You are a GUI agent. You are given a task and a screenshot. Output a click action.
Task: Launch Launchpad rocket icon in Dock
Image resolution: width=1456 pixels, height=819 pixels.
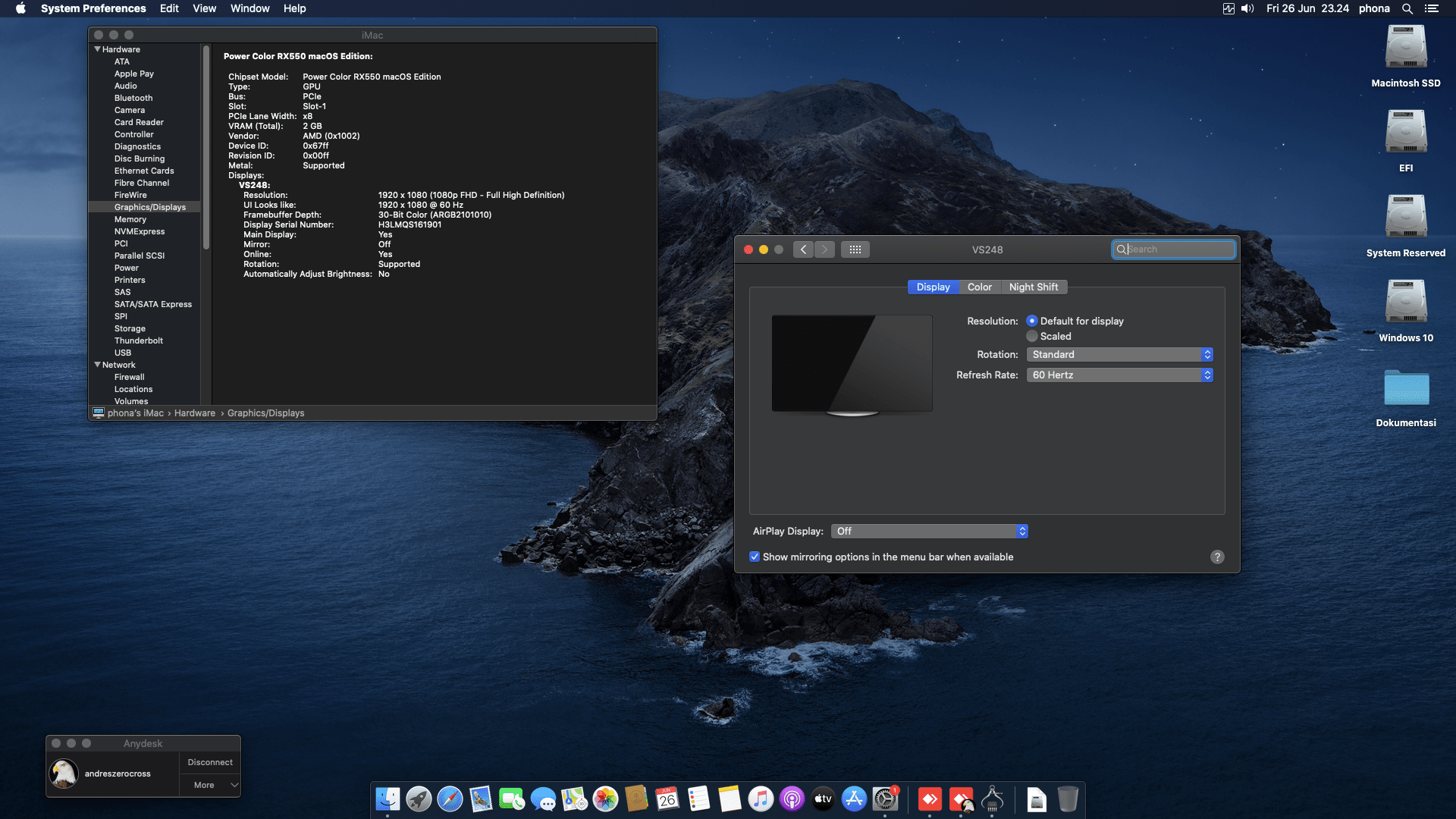click(x=419, y=799)
